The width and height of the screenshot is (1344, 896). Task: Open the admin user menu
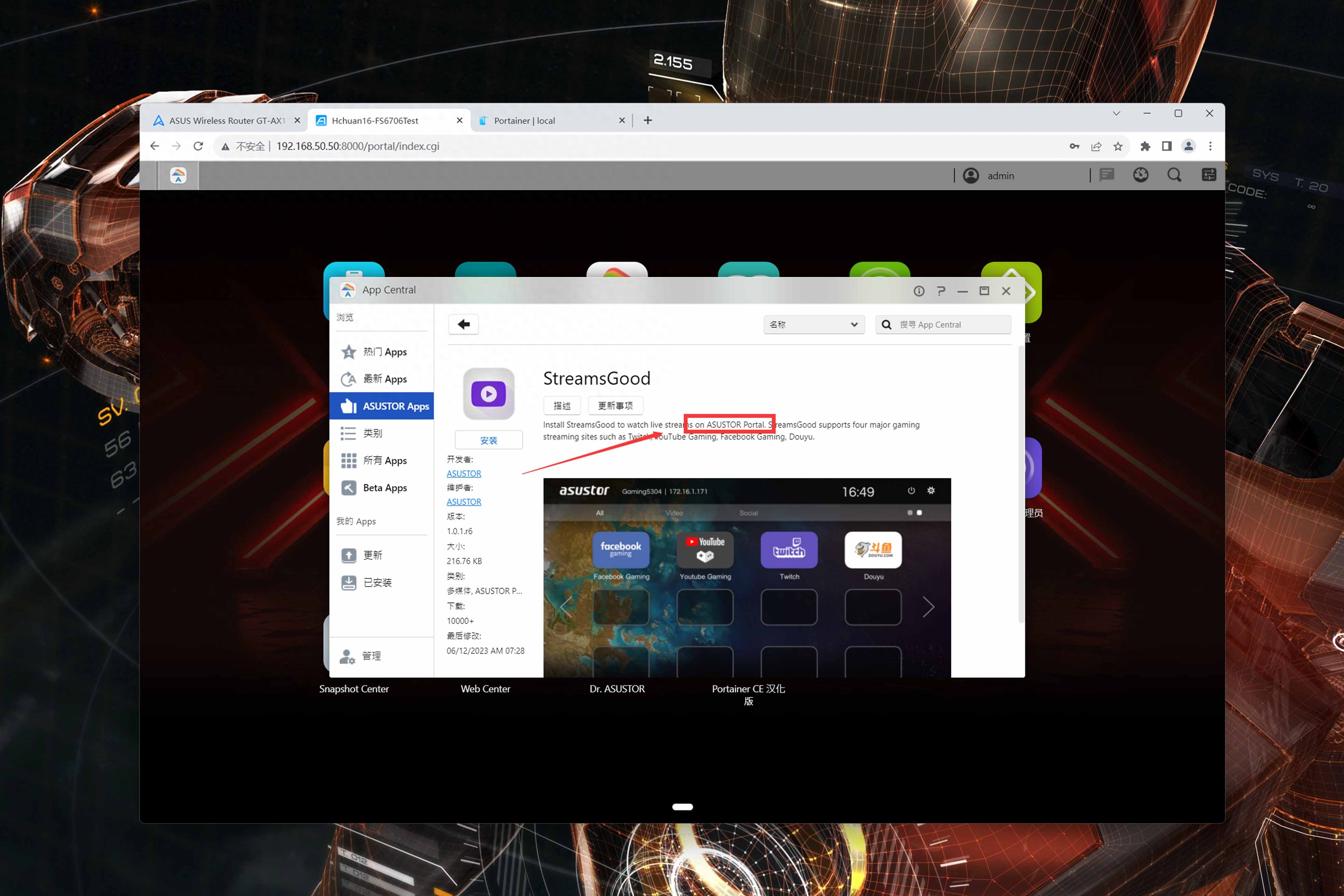pyautogui.click(x=989, y=176)
